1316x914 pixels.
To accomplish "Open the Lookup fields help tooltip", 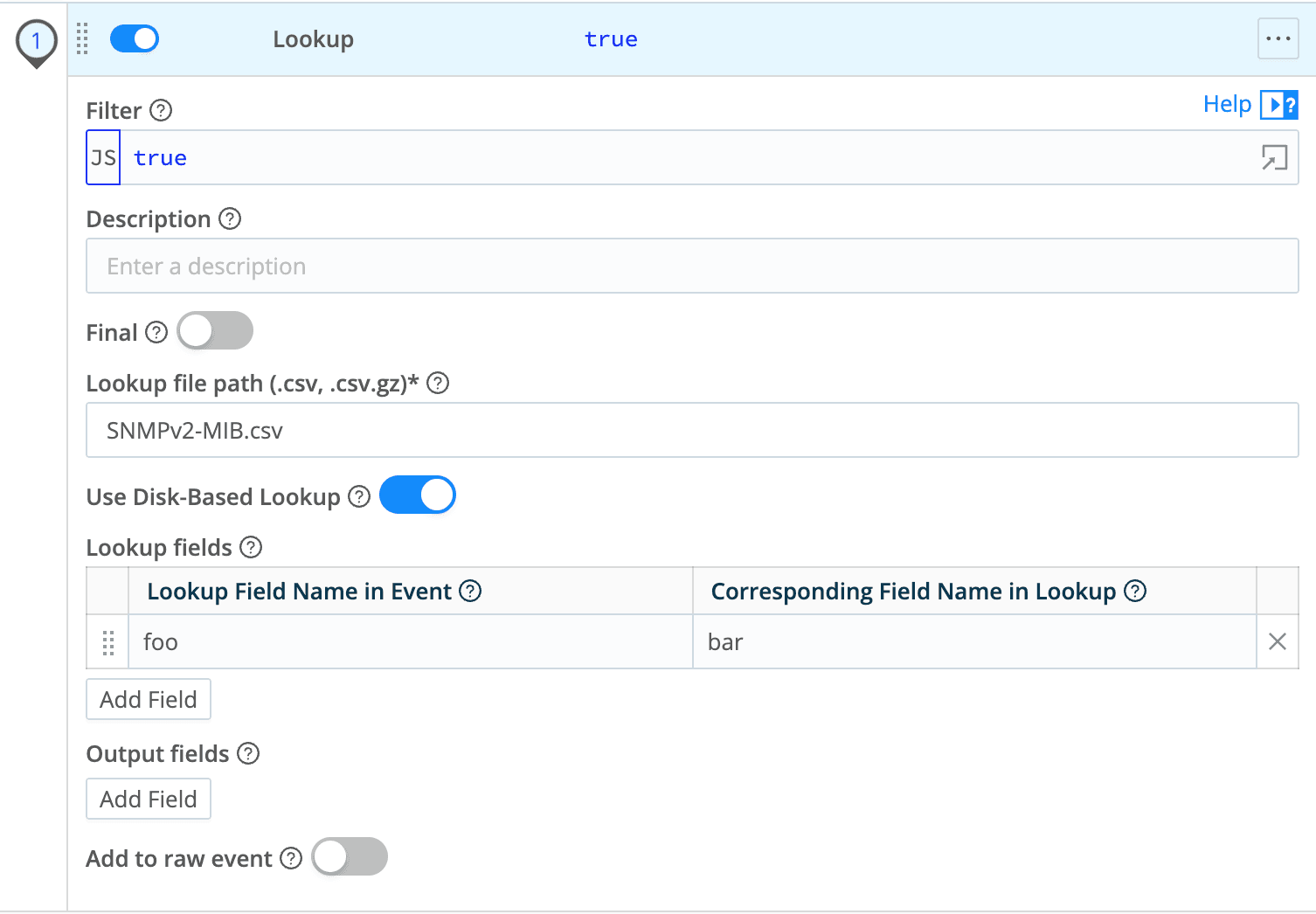I will click(251, 548).
